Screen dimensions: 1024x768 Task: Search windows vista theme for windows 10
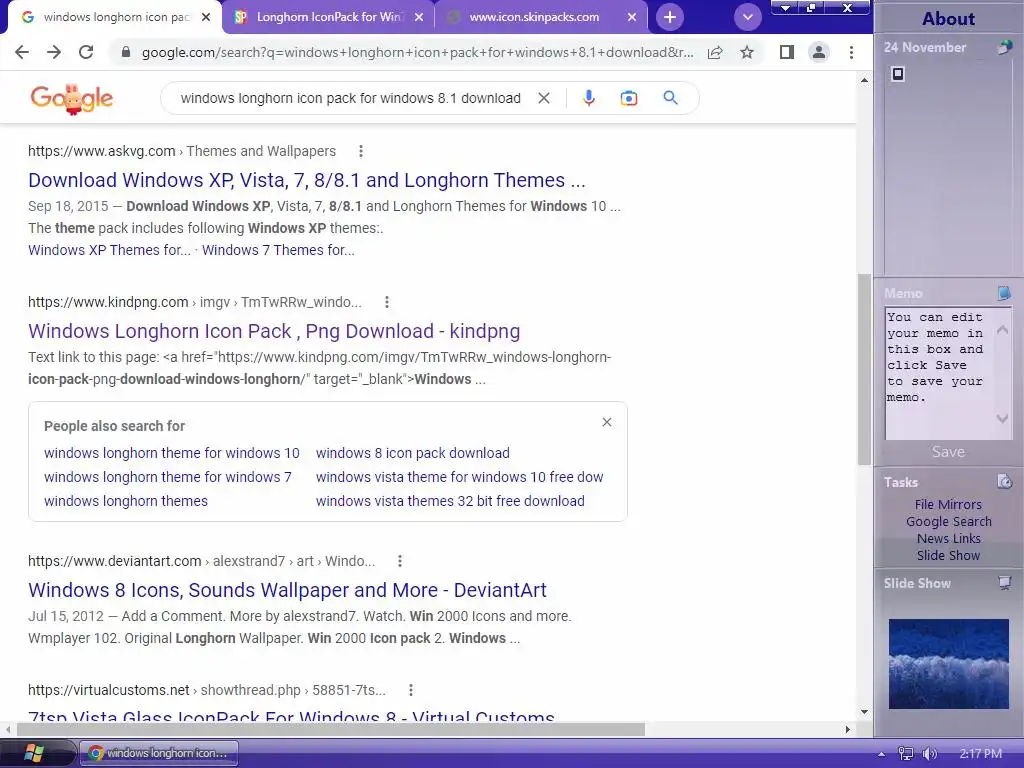click(x=459, y=477)
